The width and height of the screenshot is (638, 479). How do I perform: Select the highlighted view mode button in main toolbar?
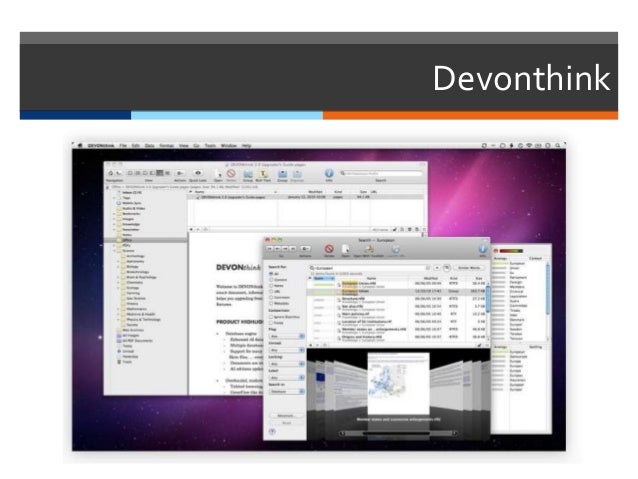pos(160,173)
